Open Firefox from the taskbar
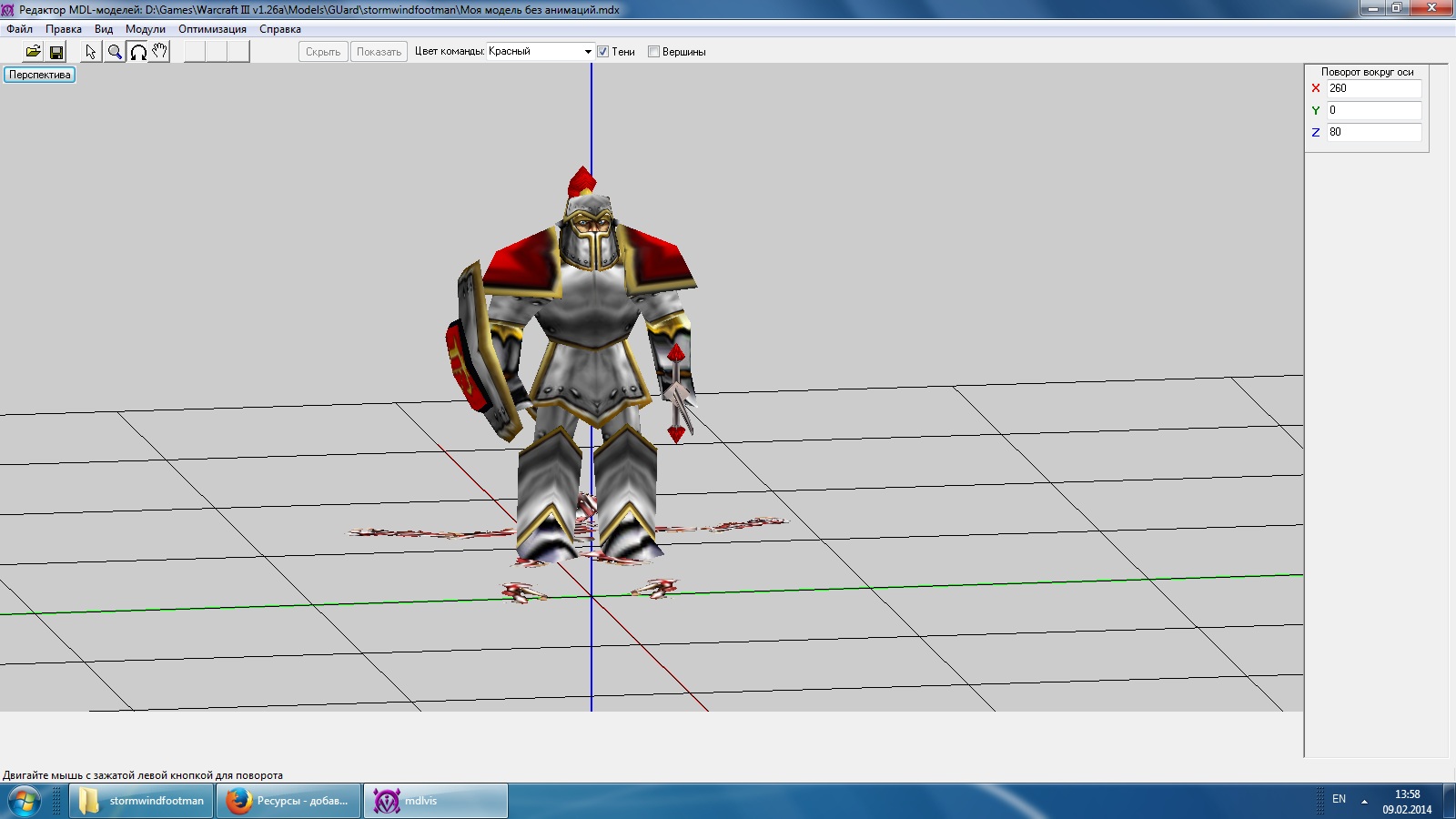The width and height of the screenshot is (1456, 819). tap(288, 801)
